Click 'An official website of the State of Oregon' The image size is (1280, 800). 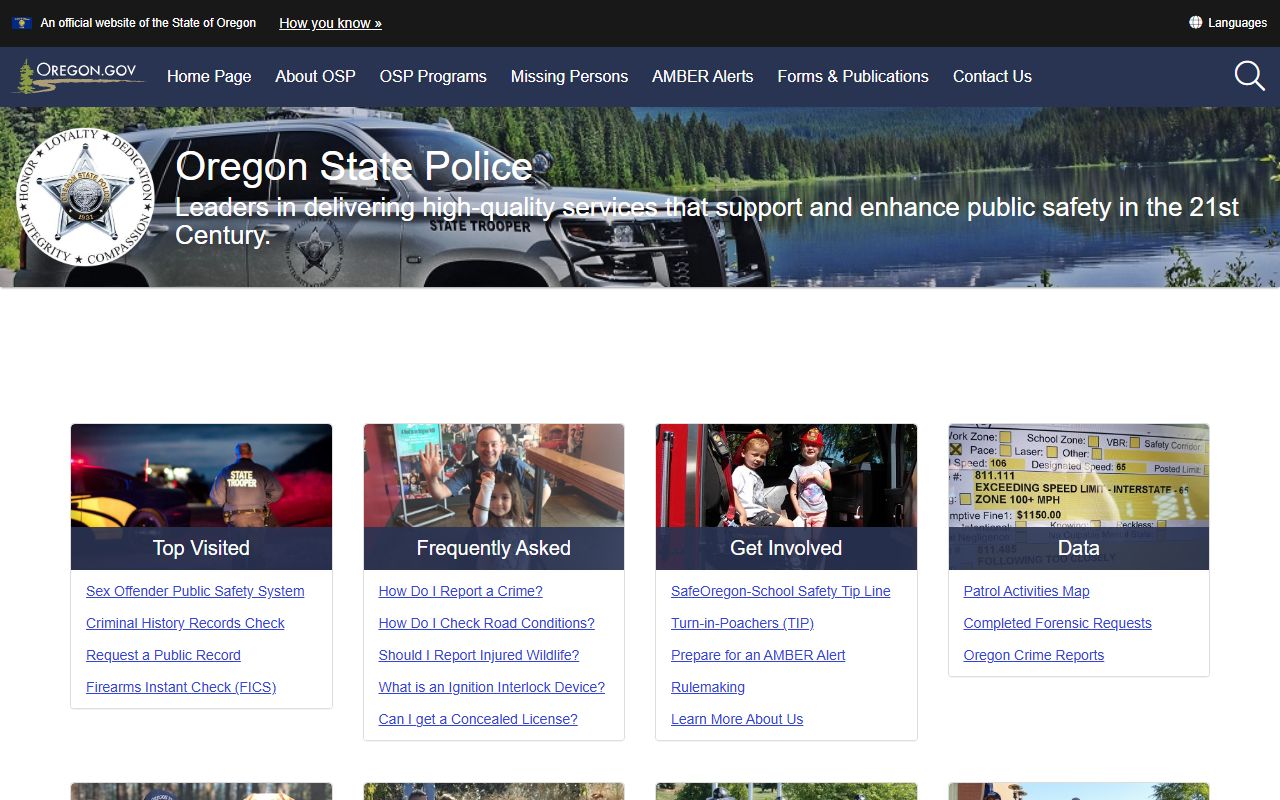click(148, 23)
